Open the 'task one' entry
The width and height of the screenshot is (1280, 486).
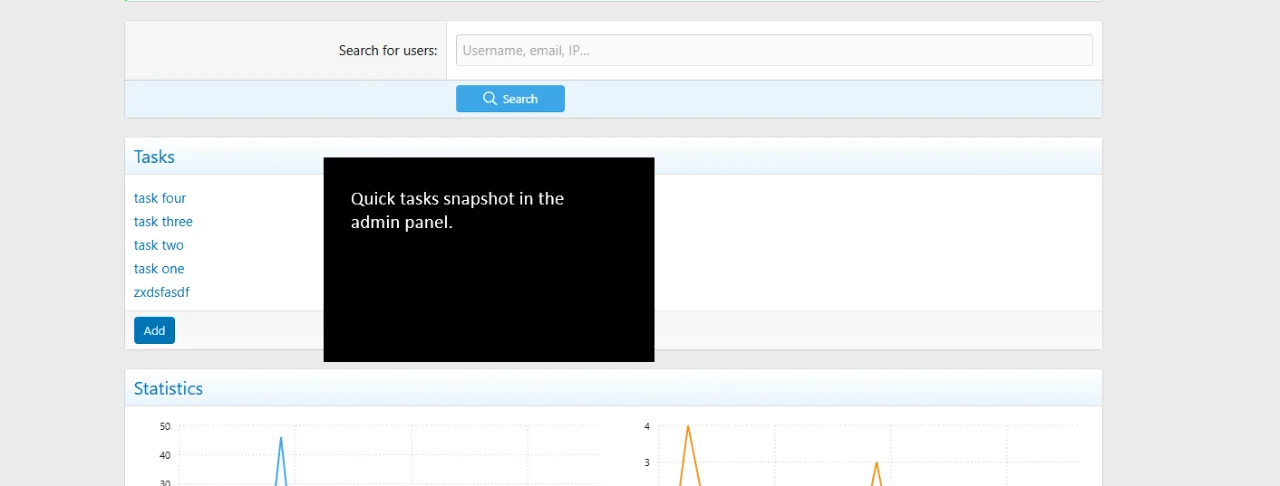pyautogui.click(x=159, y=269)
